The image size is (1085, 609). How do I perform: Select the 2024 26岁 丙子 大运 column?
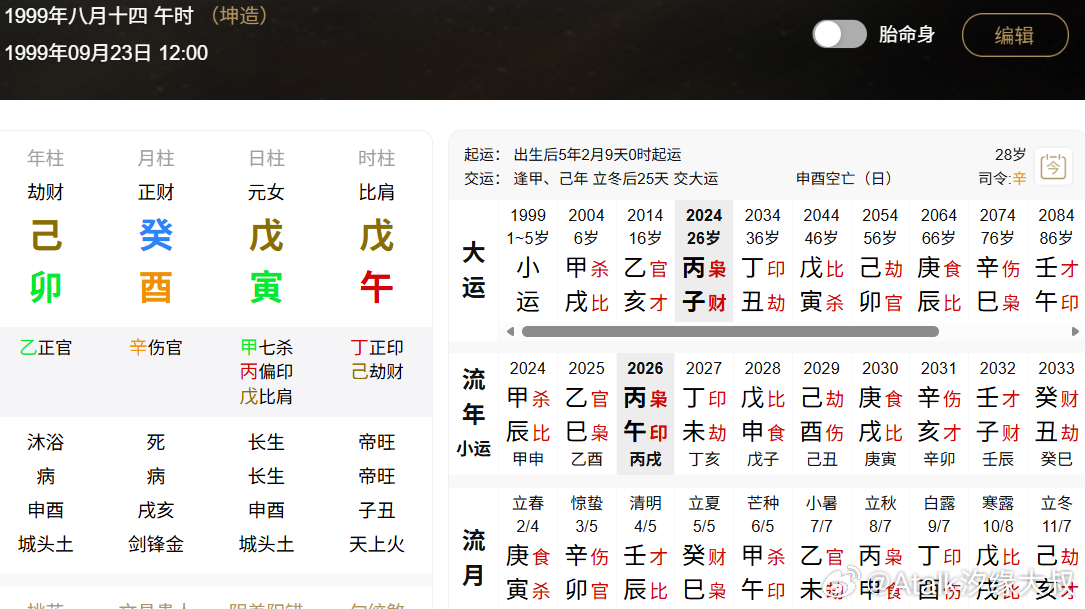704,261
